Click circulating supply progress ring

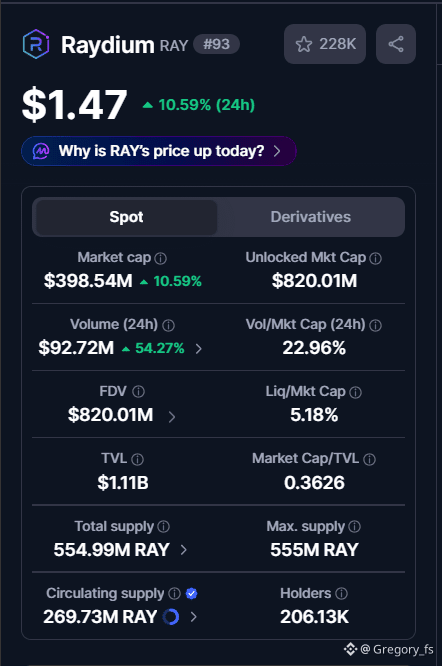[171, 617]
